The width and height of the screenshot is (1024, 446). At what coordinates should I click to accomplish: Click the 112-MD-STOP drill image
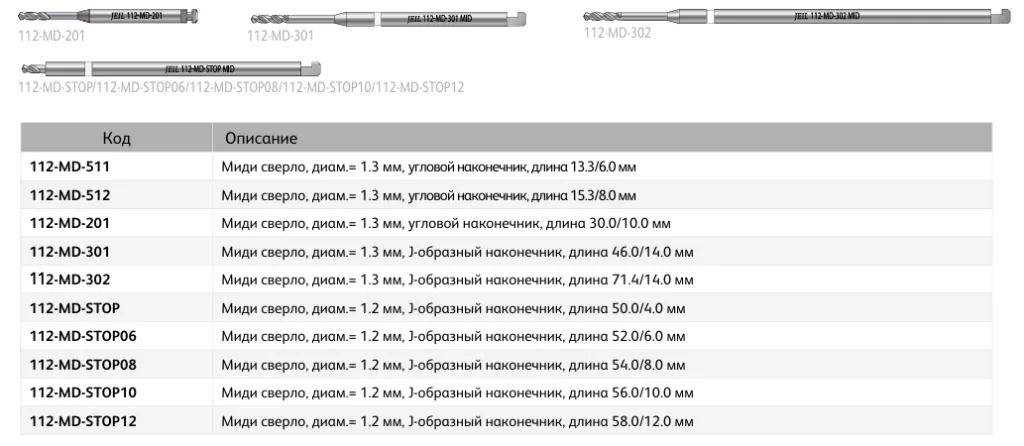pyautogui.click(x=170, y=68)
